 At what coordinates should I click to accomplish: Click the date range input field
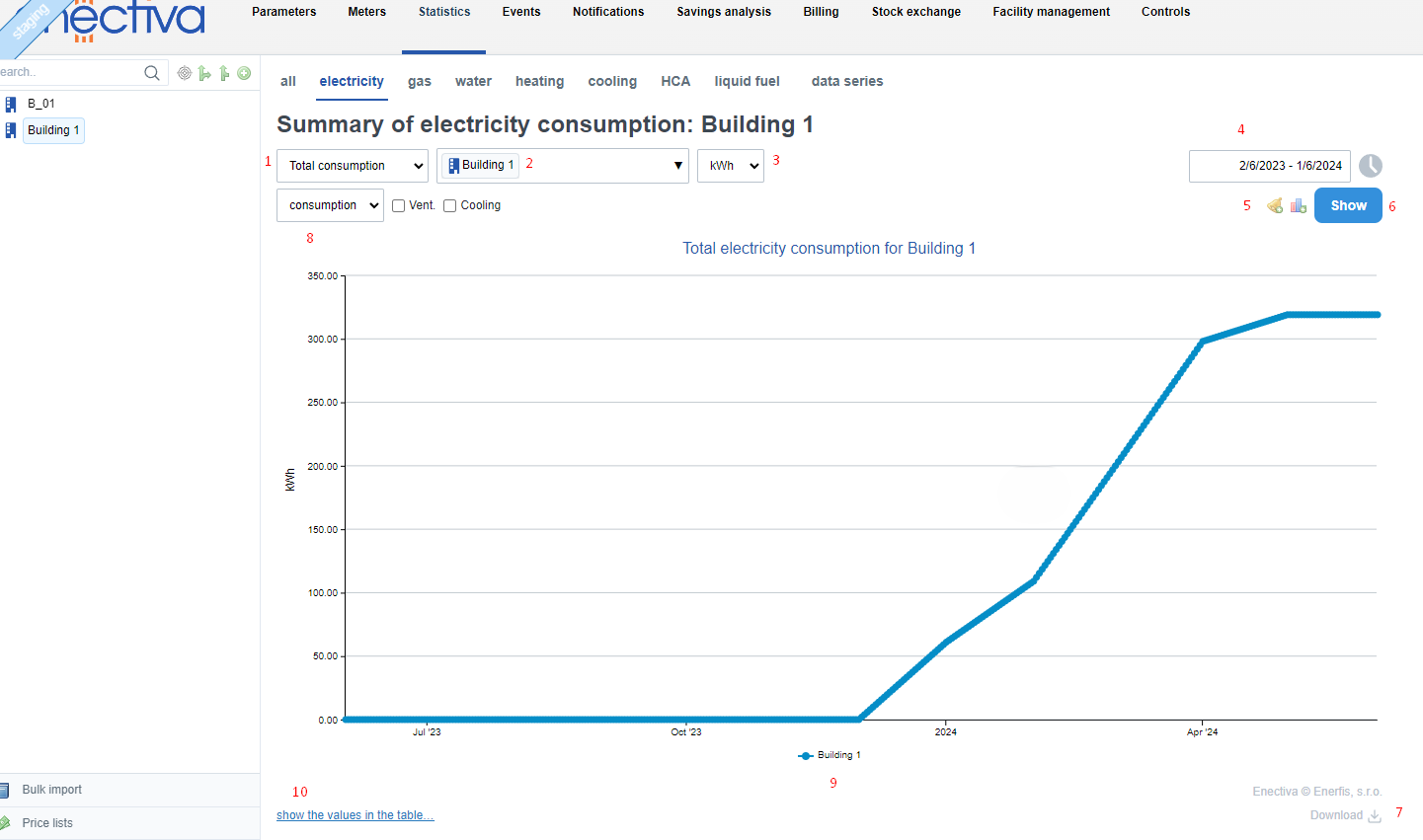[1269, 166]
